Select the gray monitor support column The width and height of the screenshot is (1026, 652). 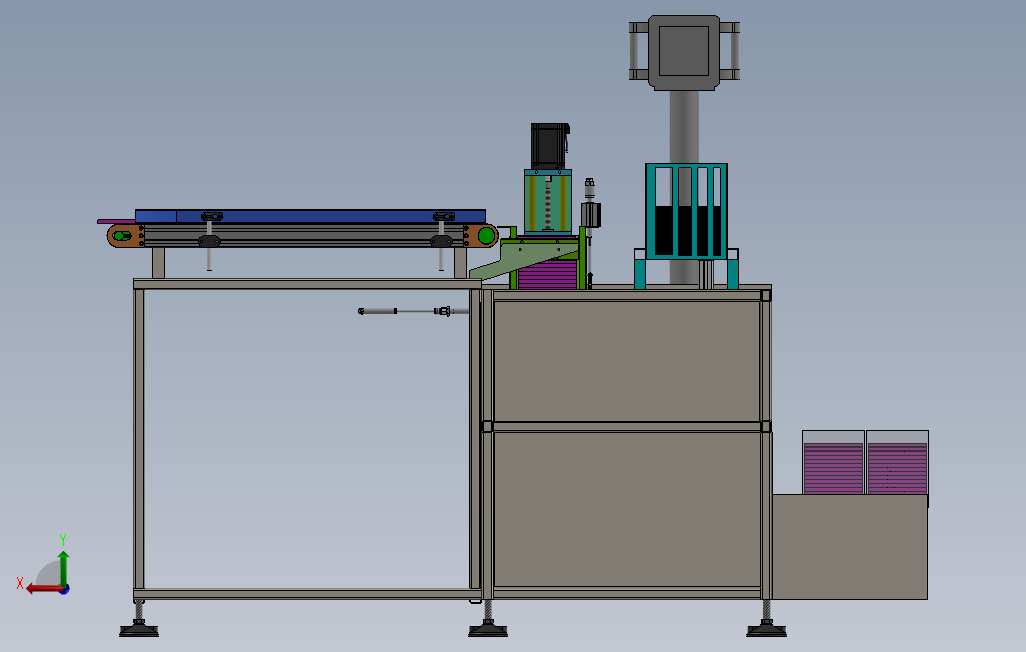point(684,127)
